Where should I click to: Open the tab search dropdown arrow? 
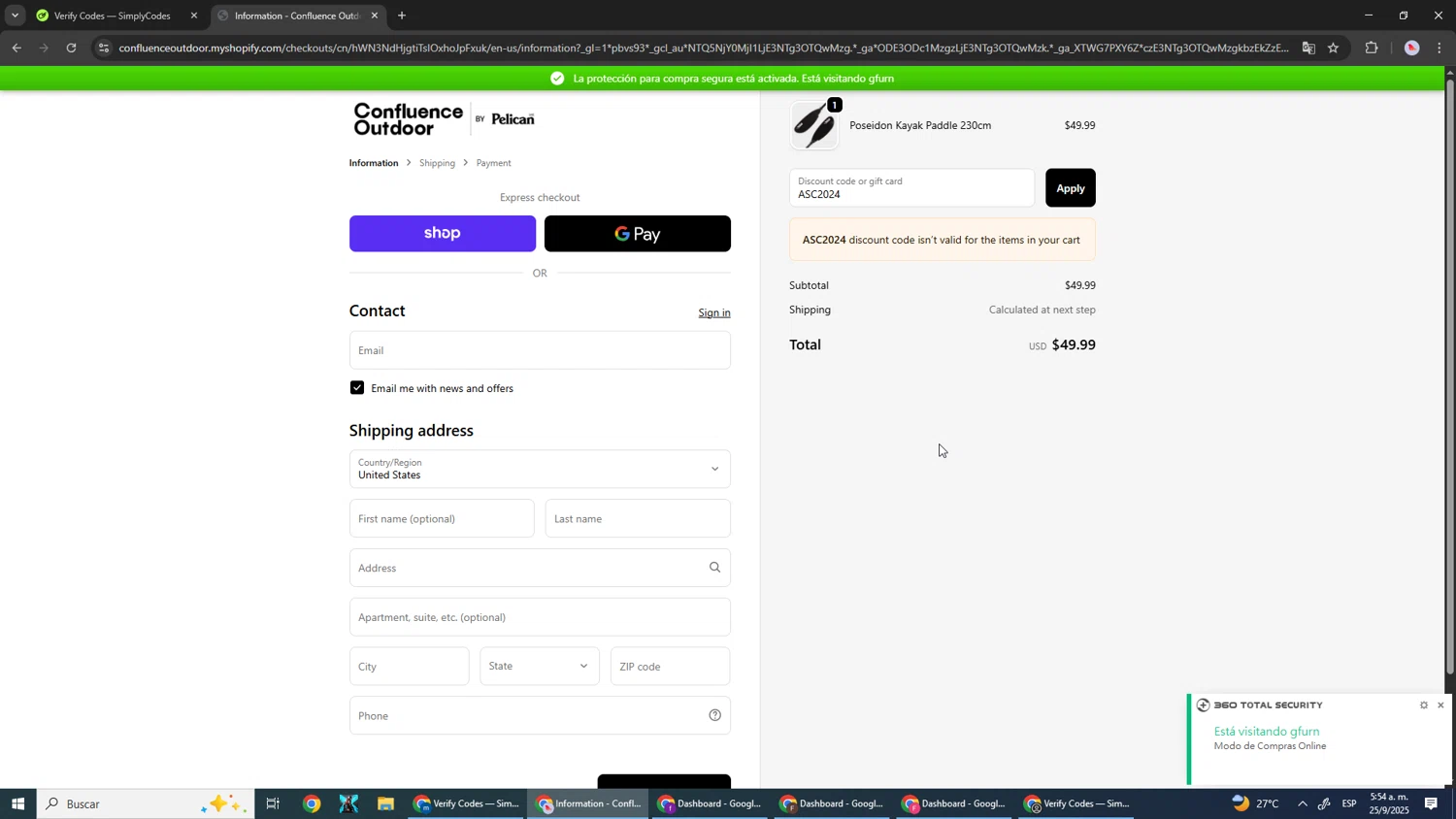15,16
